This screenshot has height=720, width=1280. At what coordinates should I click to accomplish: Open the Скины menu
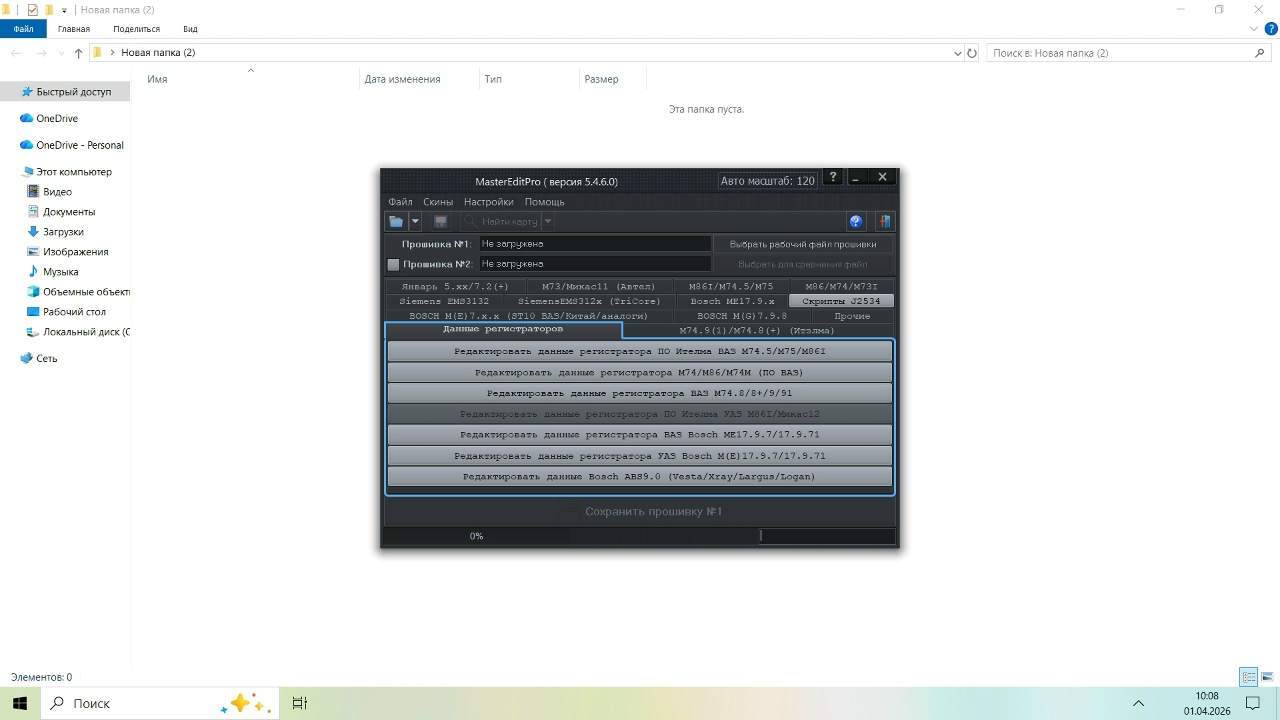tap(438, 202)
